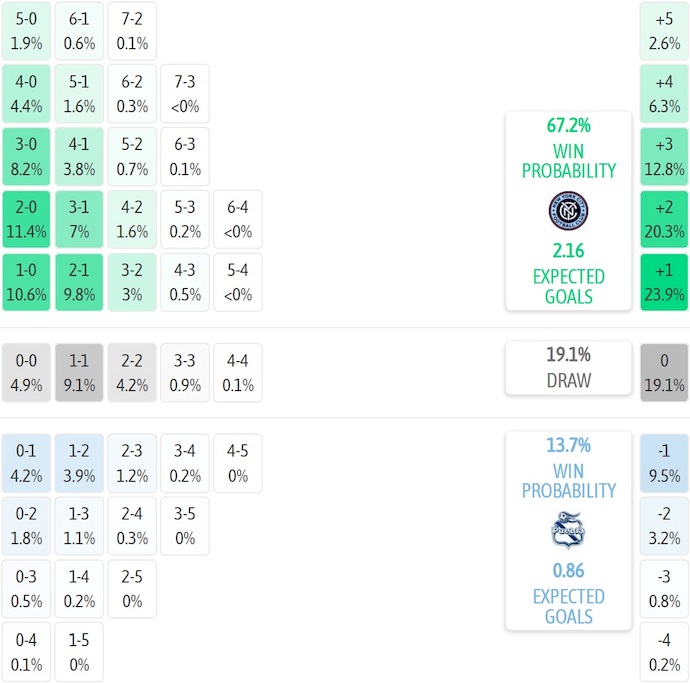The height and width of the screenshot is (683, 690).
Task: Click the New York City FC crest icon
Action: (x=568, y=209)
